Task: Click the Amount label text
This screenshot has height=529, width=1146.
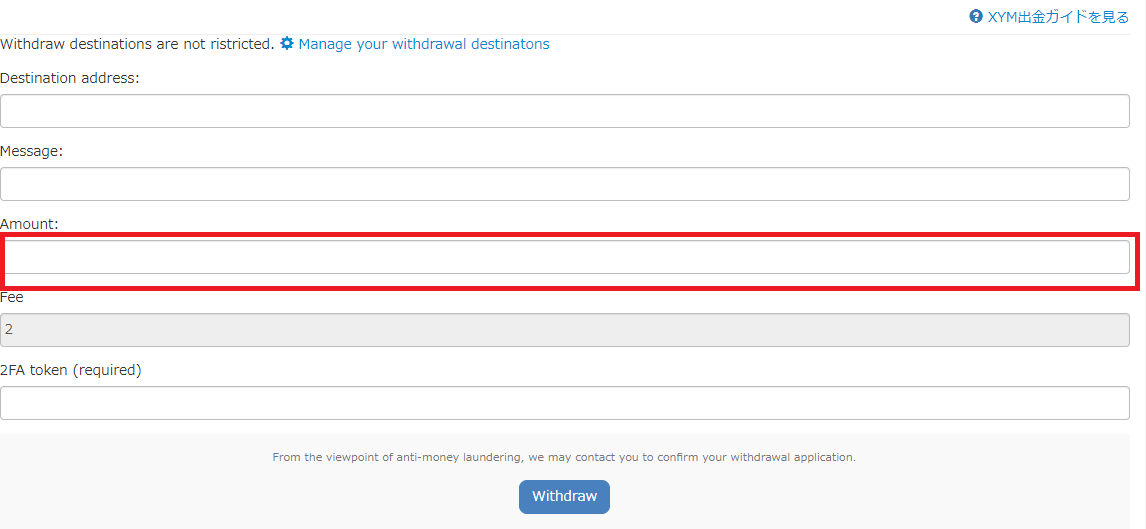Action: [x=29, y=224]
